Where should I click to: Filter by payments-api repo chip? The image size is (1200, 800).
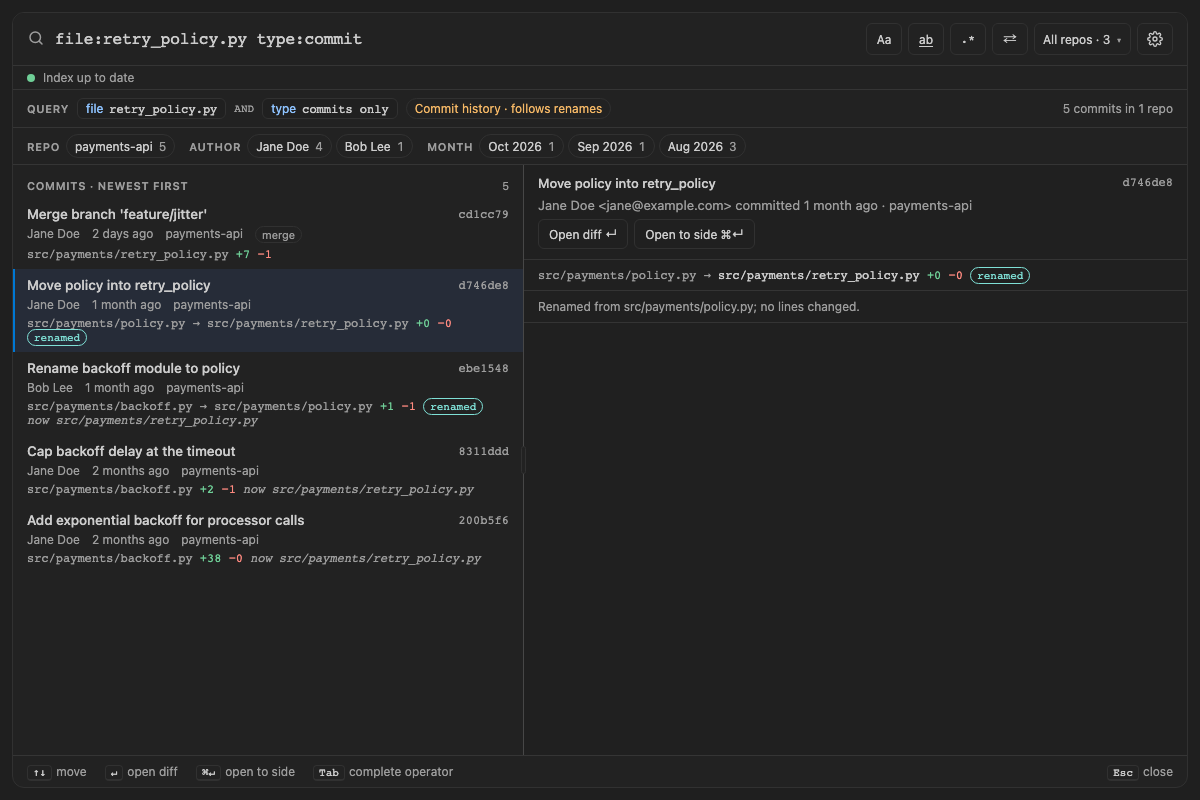121,147
